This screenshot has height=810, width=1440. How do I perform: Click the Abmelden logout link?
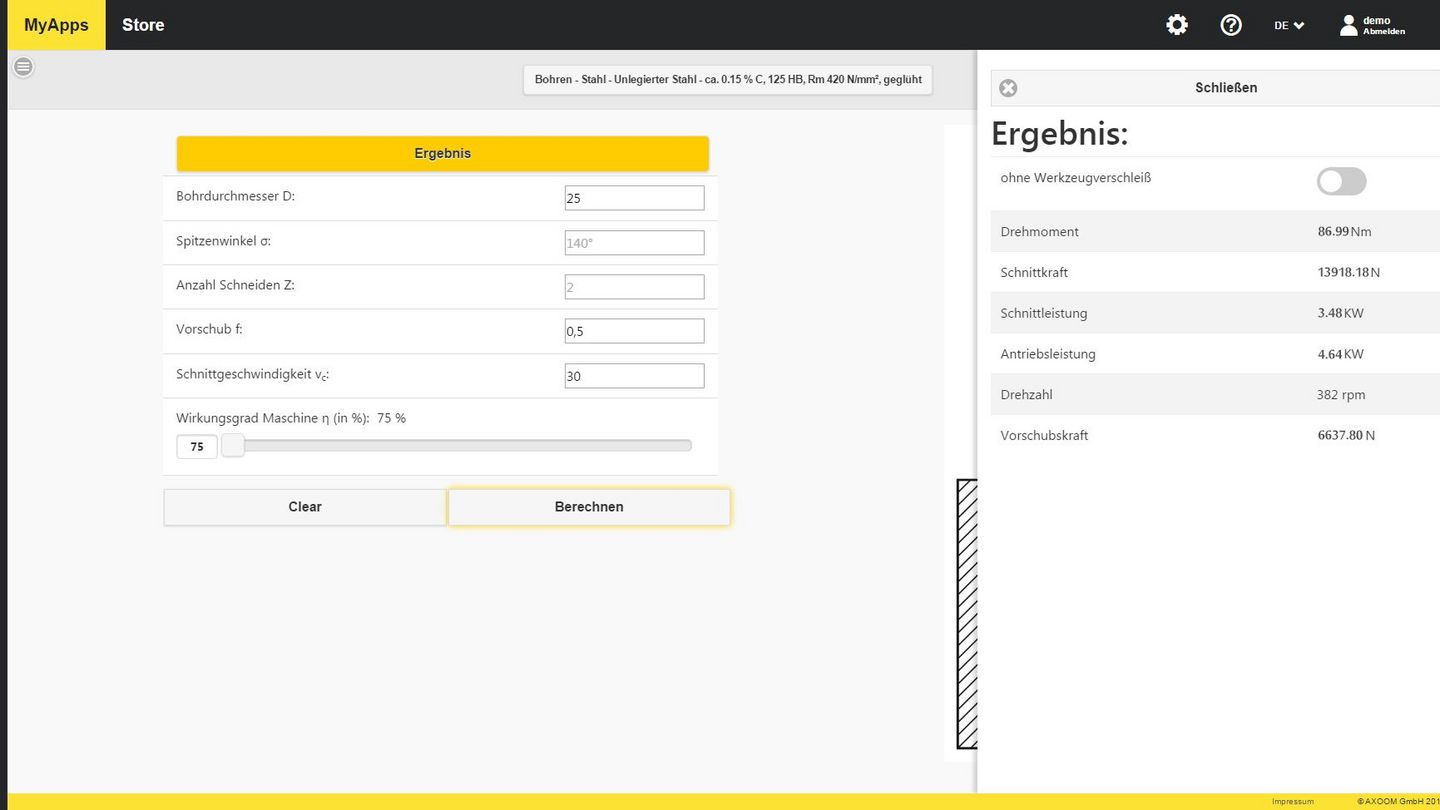click(x=1383, y=32)
